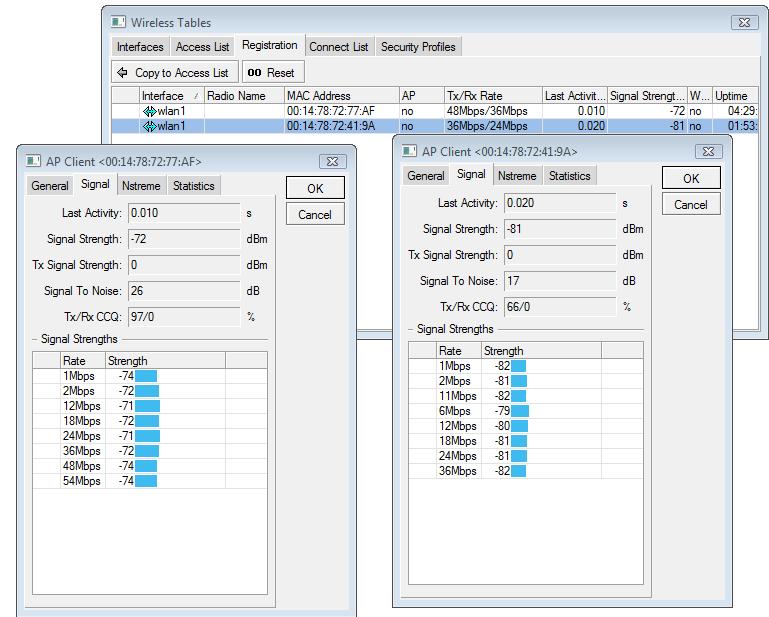The width and height of the screenshot is (769, 617).
Task: Select the 11Mbps row in 41:9A strengths
Action: coord(526,396)
